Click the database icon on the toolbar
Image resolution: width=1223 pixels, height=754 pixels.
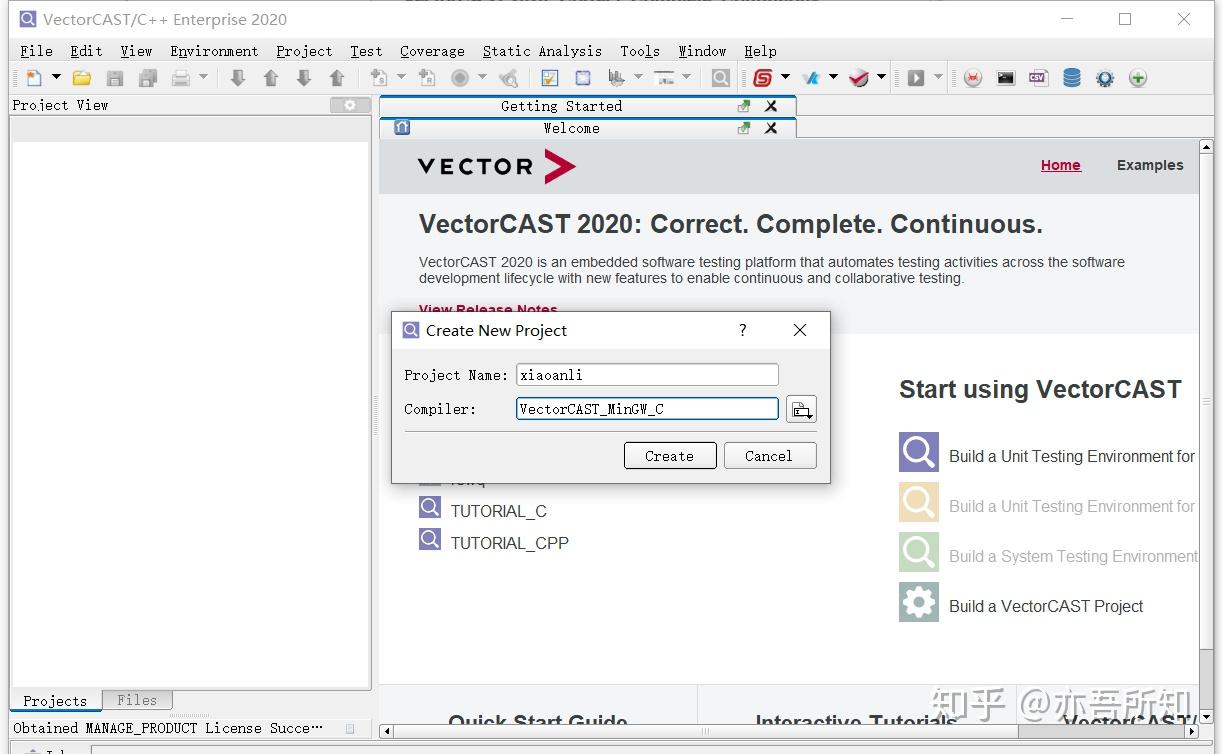coord(1071,77)
